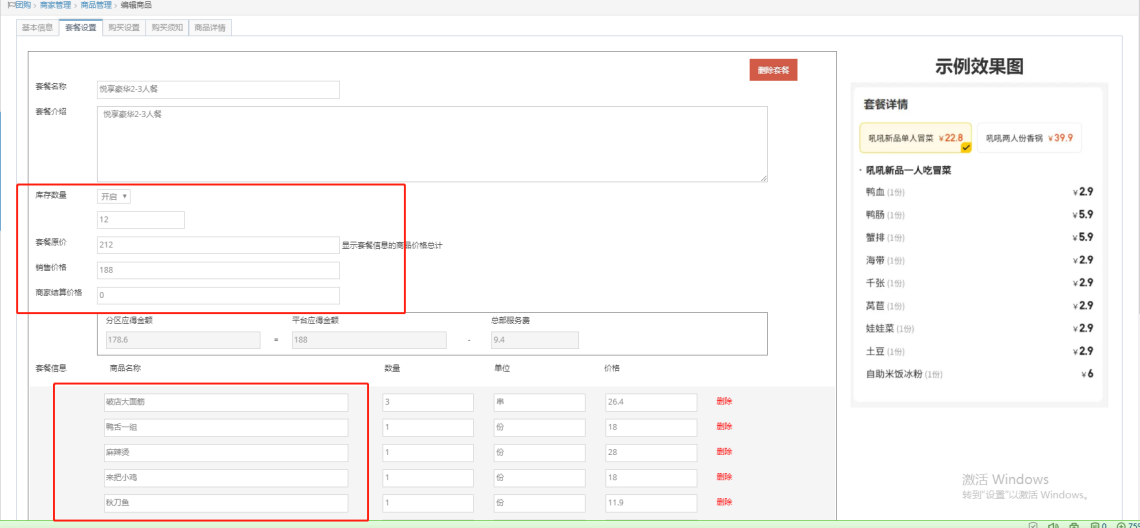
Task: Click the stock quantity field showing 12
Action: [x=140, y=220]
